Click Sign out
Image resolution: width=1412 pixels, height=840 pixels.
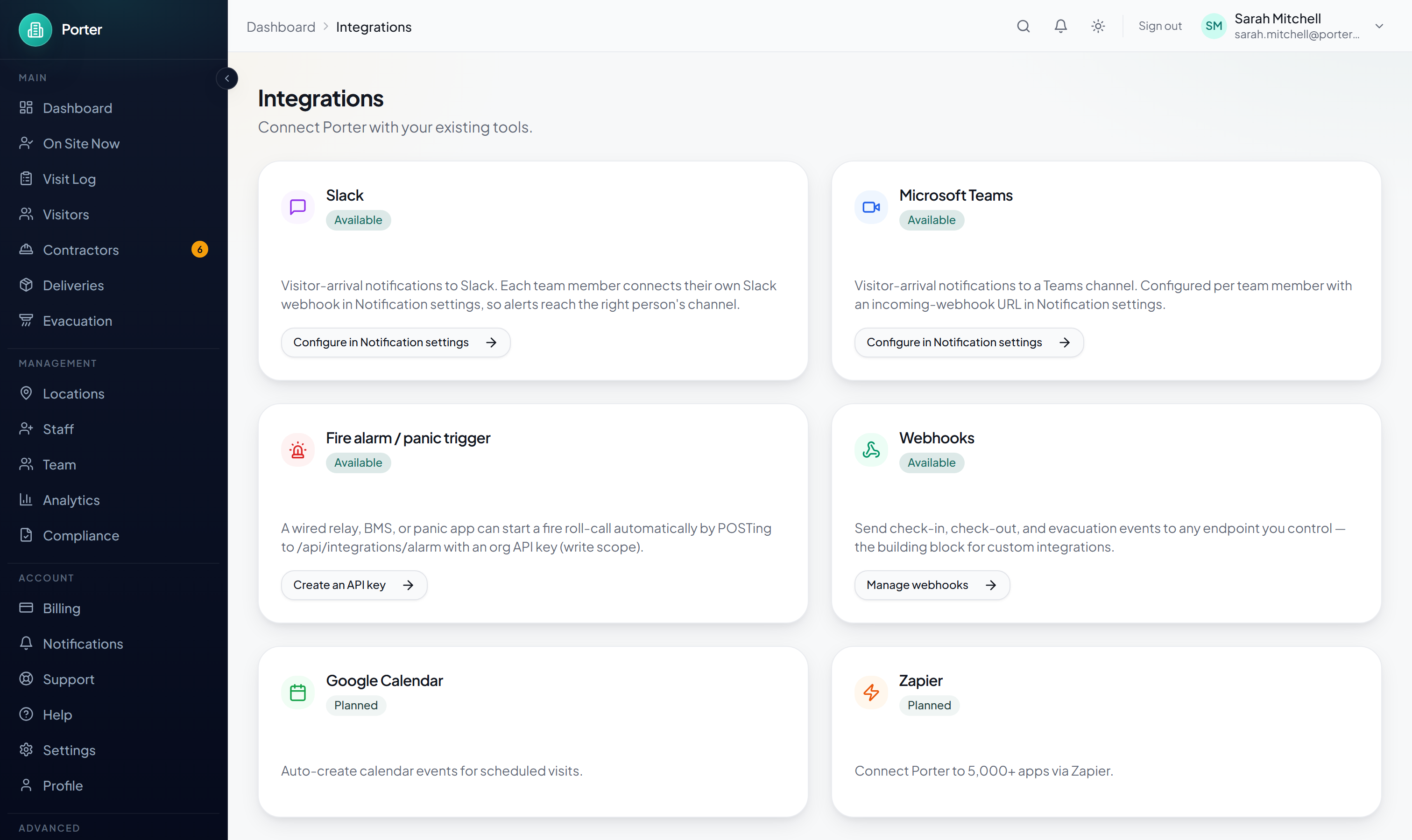pyautogui.click(x=1160, y=26)
